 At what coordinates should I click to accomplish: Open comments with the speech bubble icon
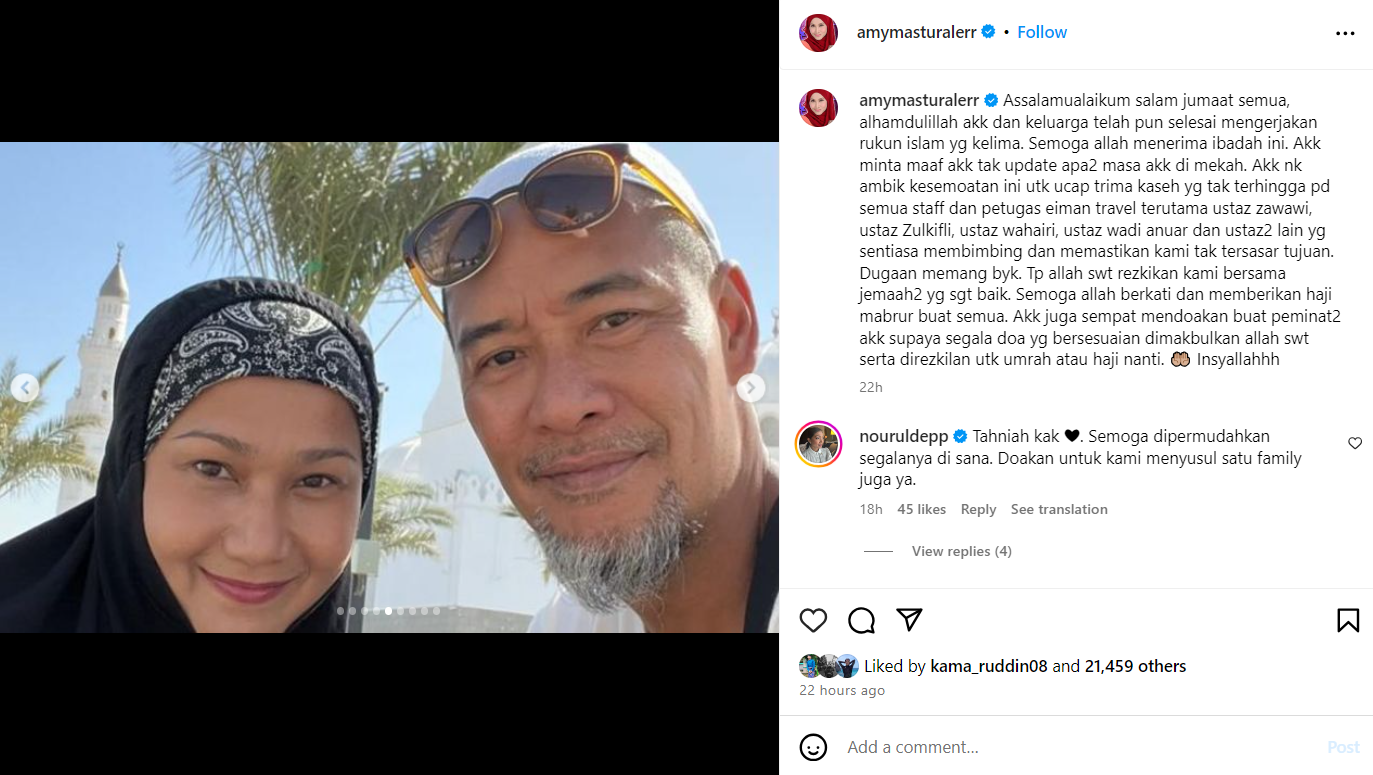[861, 621]
